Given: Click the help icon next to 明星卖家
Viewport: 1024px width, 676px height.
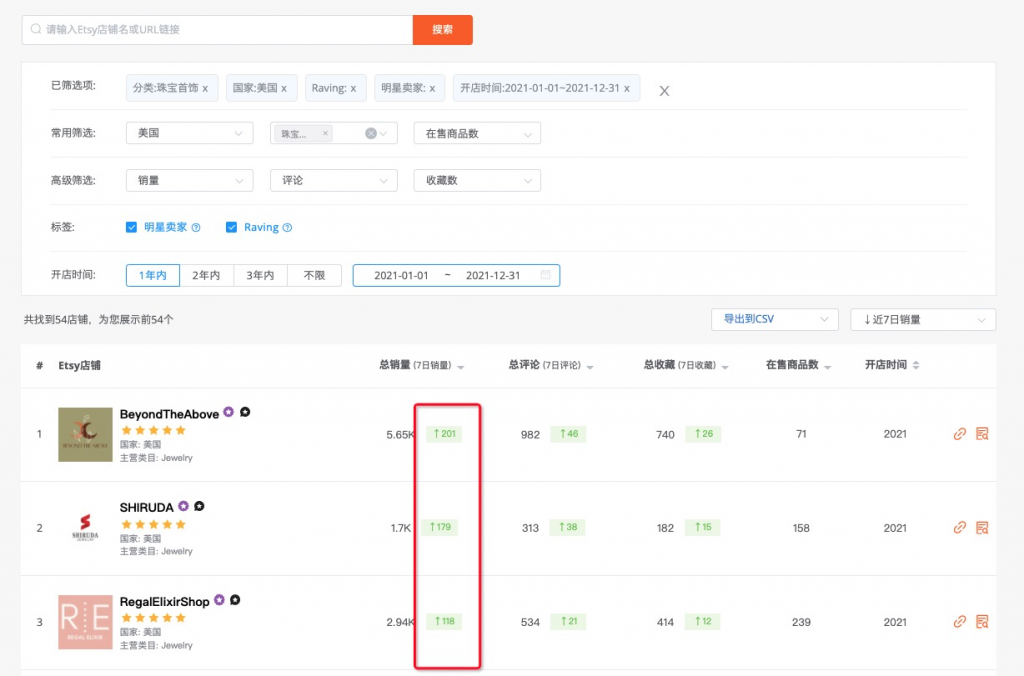Looking at the screenshot, I should [x=196, y=228].
